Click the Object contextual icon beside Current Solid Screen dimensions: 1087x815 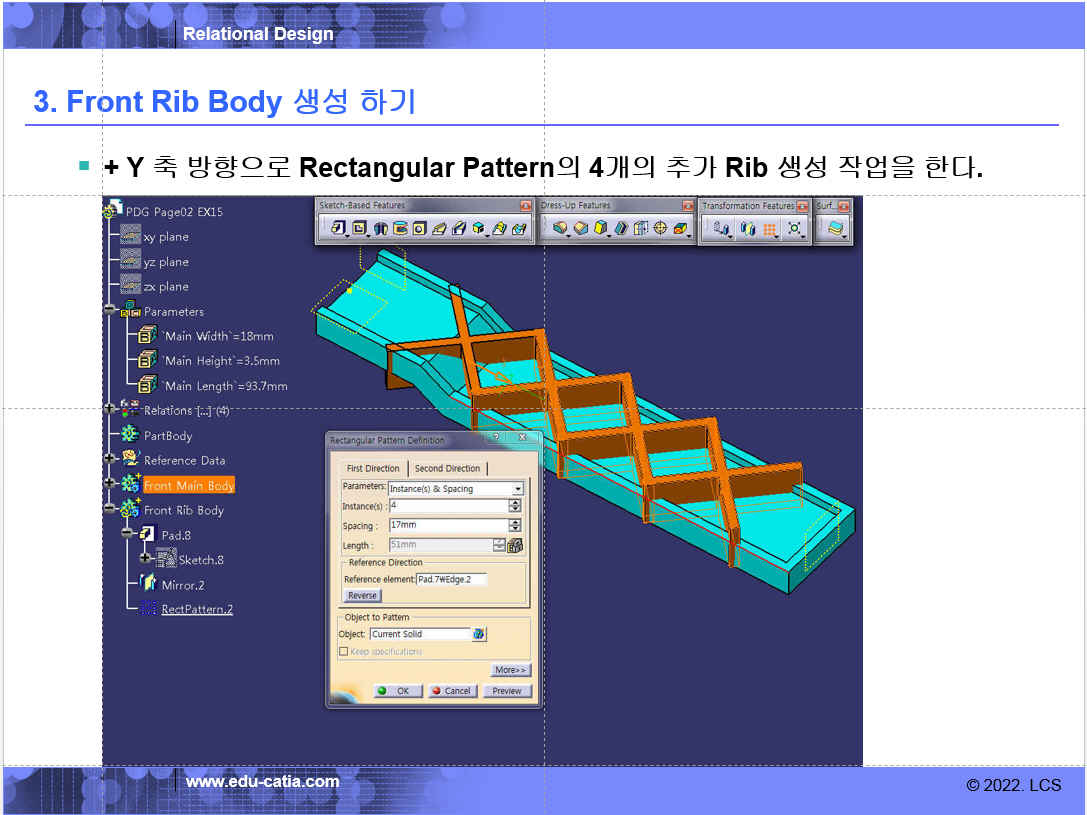[x=480, y=634]
